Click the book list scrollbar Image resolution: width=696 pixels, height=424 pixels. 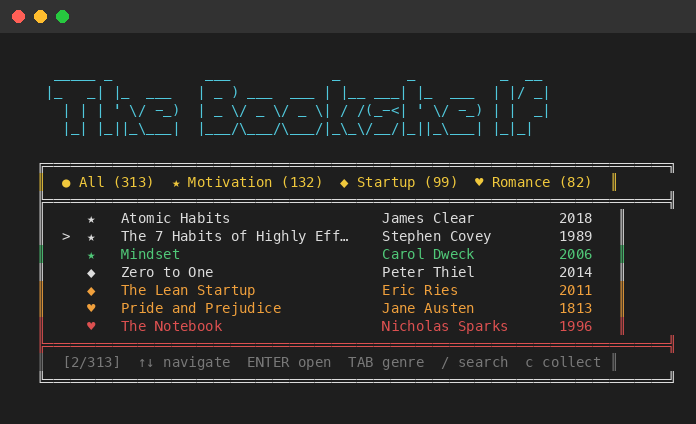622,272
